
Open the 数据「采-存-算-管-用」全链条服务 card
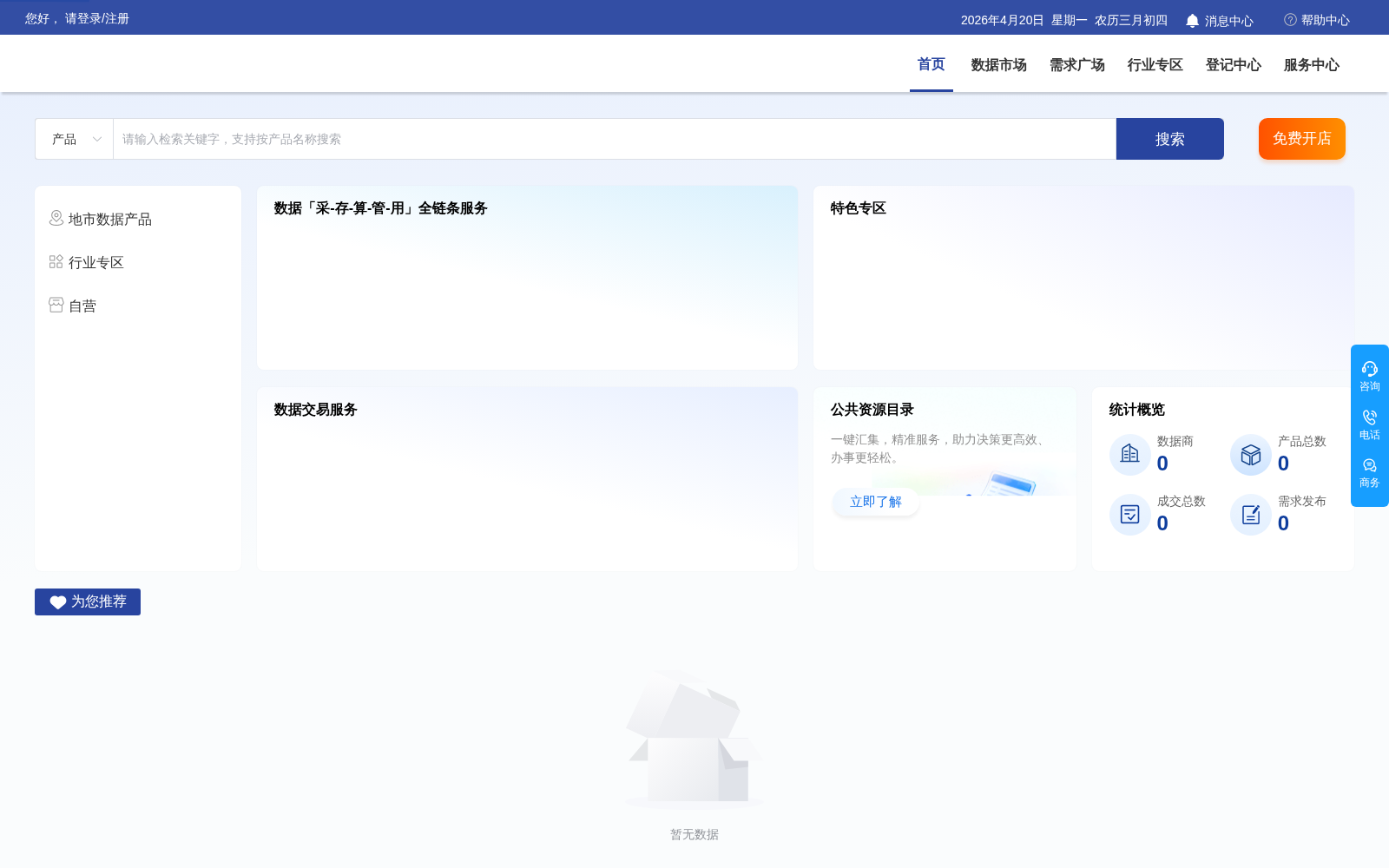coord(527,278)
